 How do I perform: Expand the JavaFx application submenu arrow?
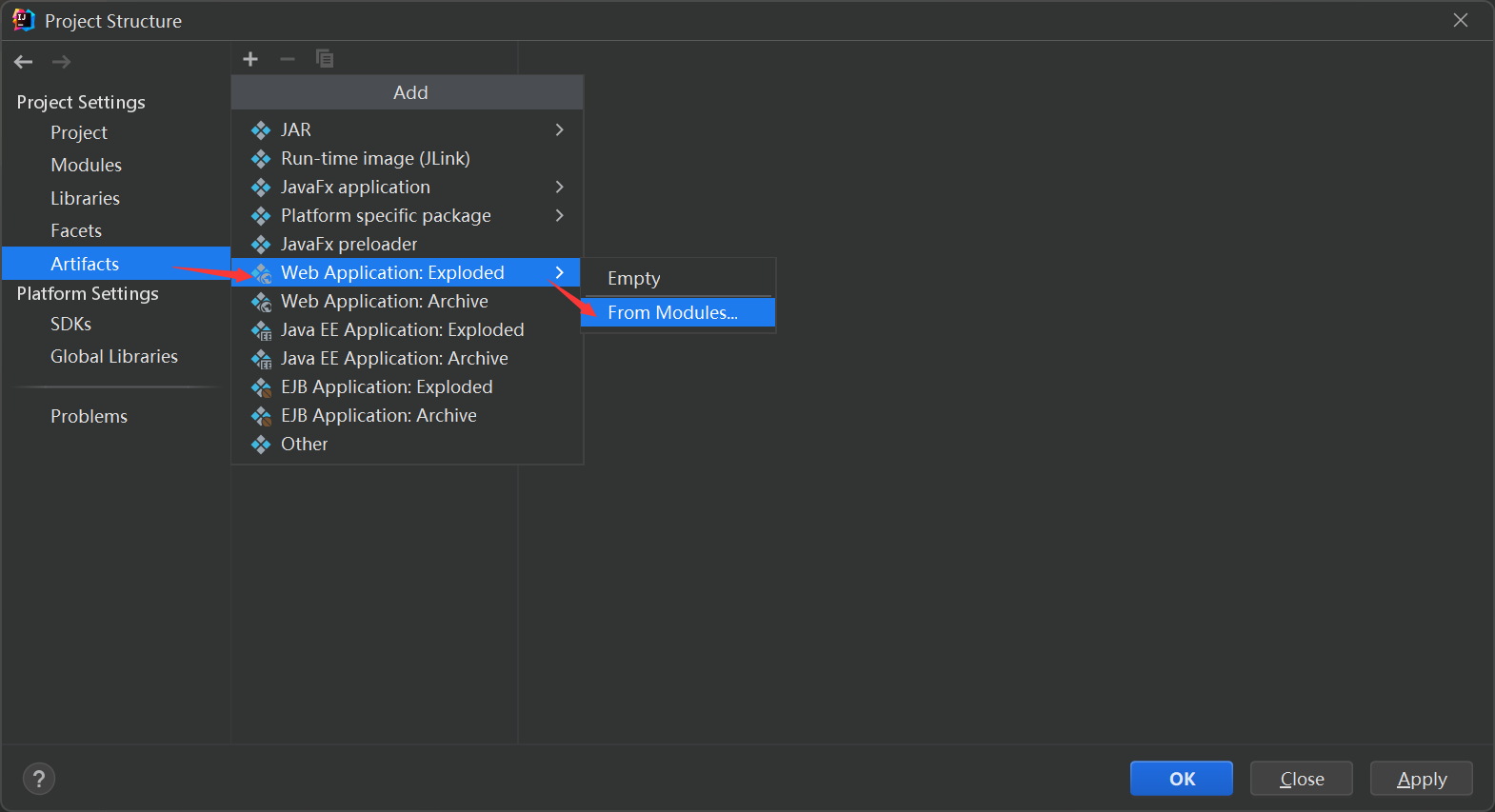pyautogui.click(x=560, y=187)
